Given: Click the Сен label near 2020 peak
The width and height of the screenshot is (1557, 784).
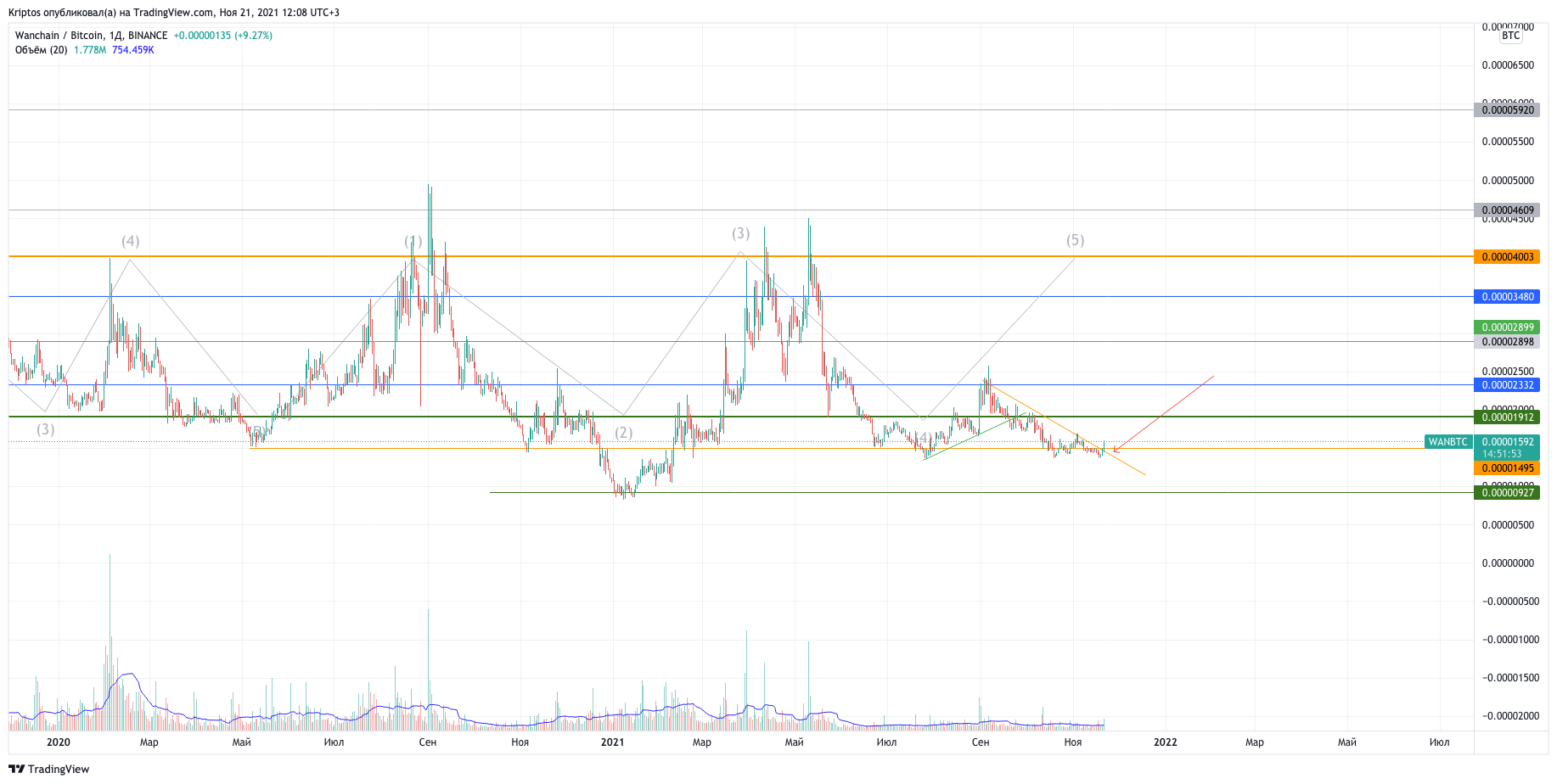Looking at the screenshot, I should pyautogui.click(x=428, y=742).
